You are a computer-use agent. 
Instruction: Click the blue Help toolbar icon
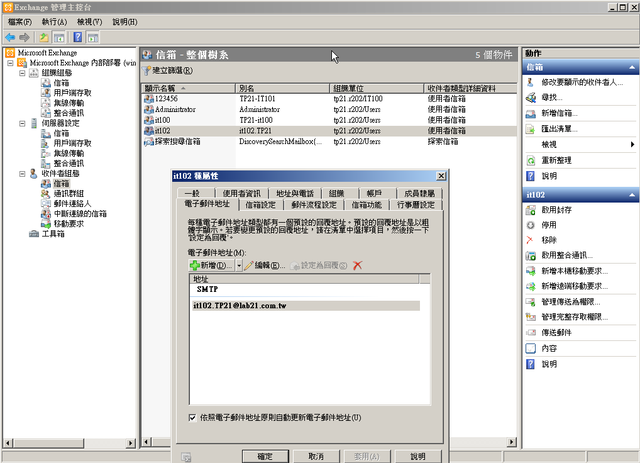tap(78, 38)
